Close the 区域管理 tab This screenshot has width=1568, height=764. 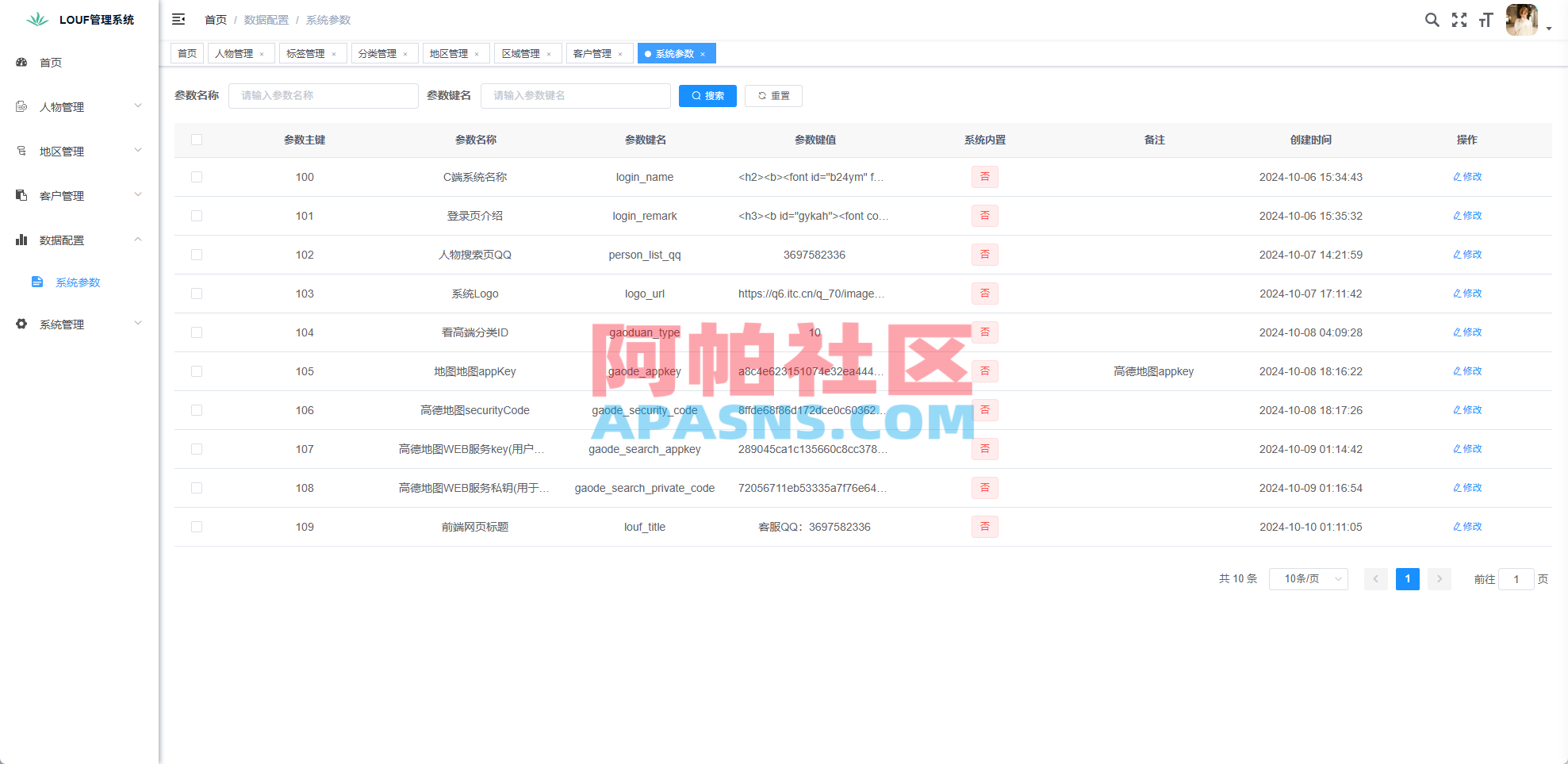[549, 54]
